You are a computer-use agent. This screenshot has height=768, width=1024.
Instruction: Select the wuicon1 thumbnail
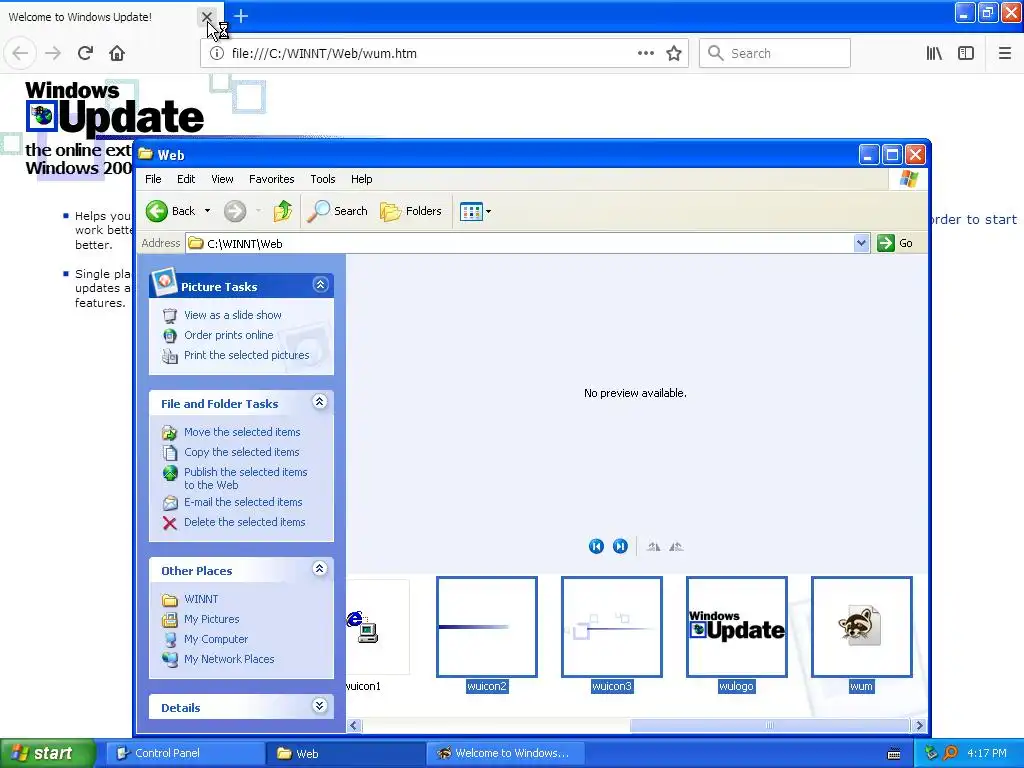377,627
